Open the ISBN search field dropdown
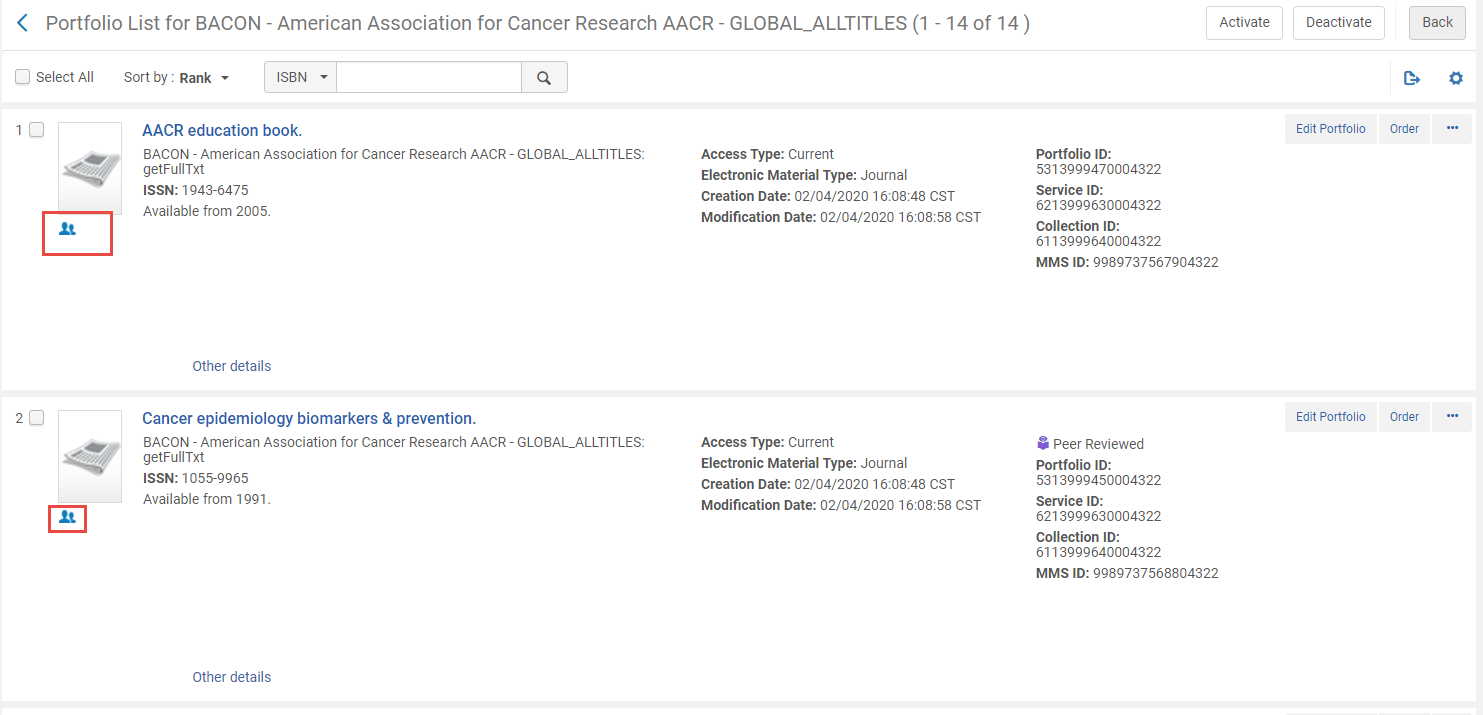 [300, 77]
